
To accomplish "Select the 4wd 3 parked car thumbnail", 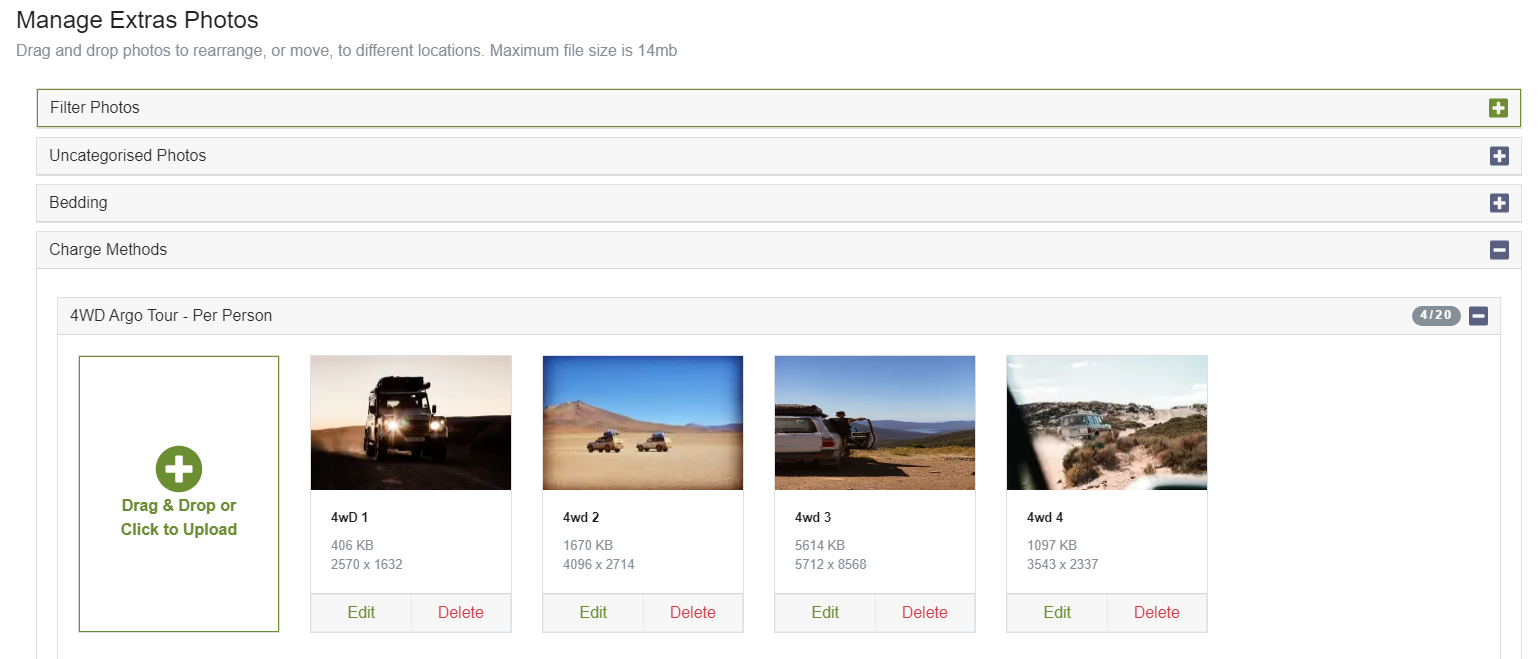I will click(x=875, y=423).
